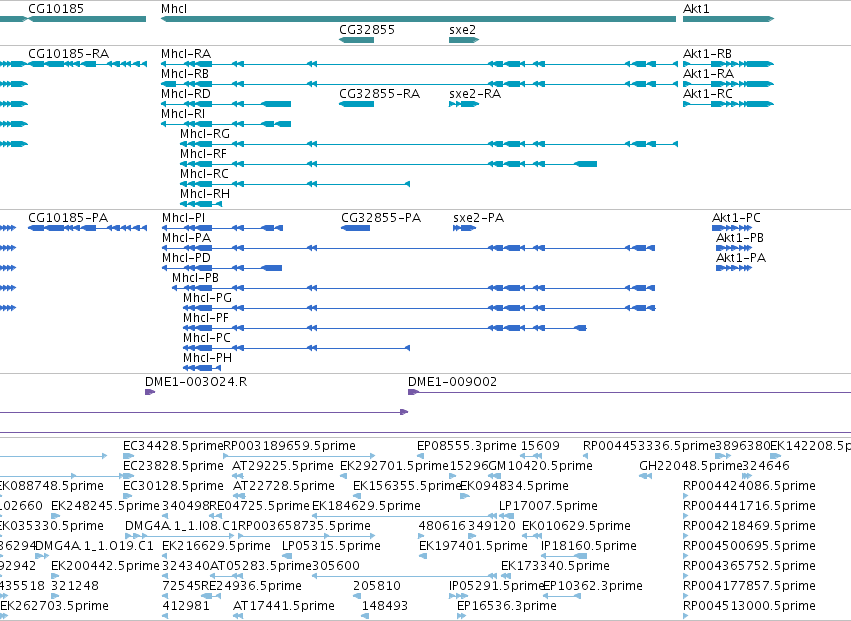Select the Mhcl-PC protein label
851x621 pixels.
207,338
